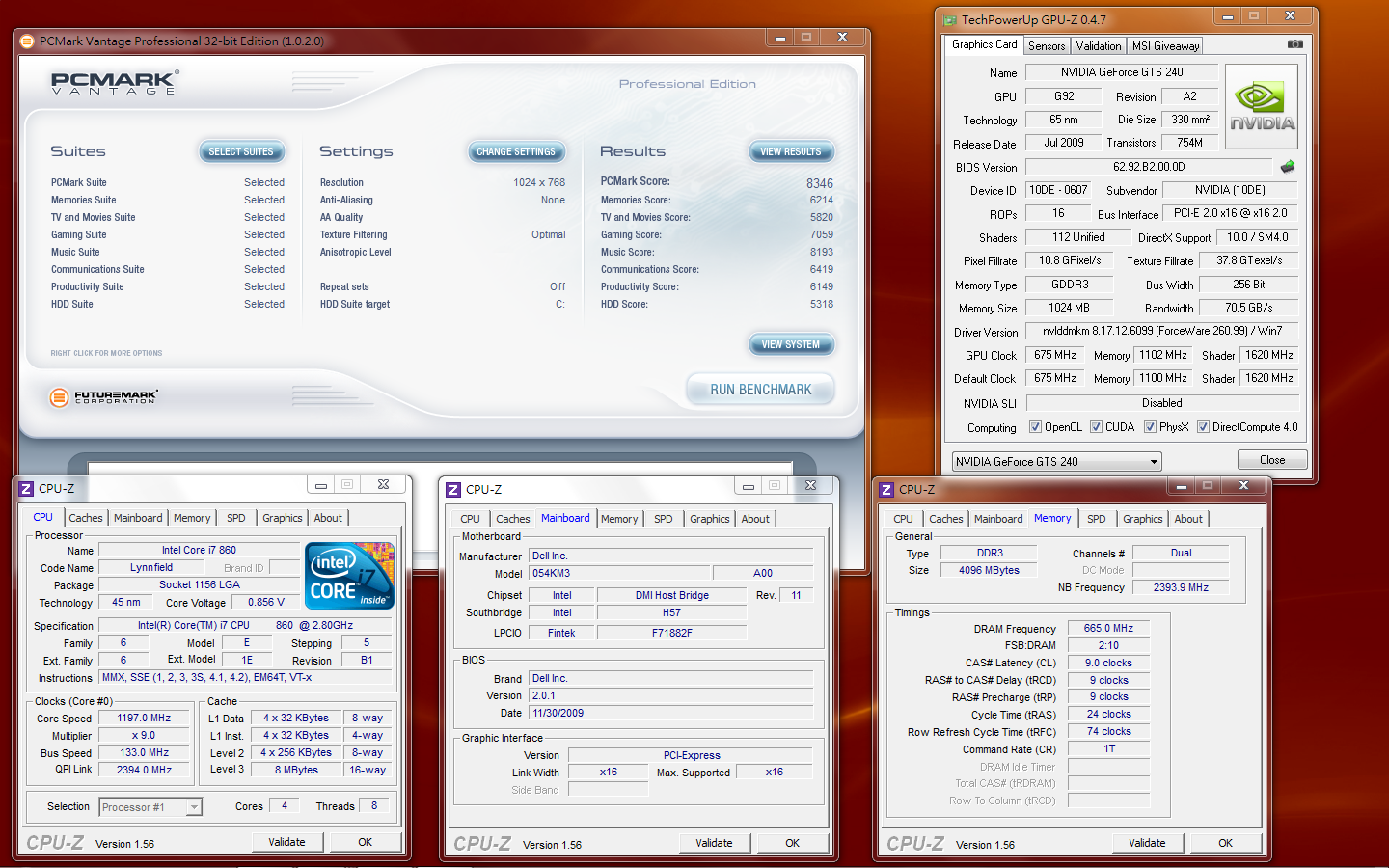Toggle the PhysX checkbox in GPU-Z
The image size is (1389, 868).
tap(1150, 427)
